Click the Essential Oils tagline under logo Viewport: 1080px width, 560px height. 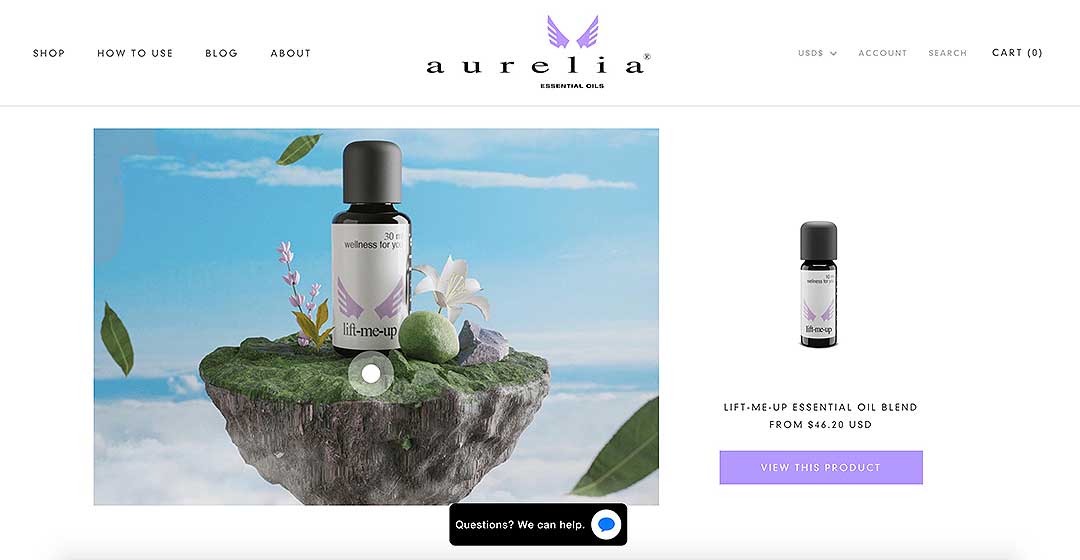click(572, 86)
